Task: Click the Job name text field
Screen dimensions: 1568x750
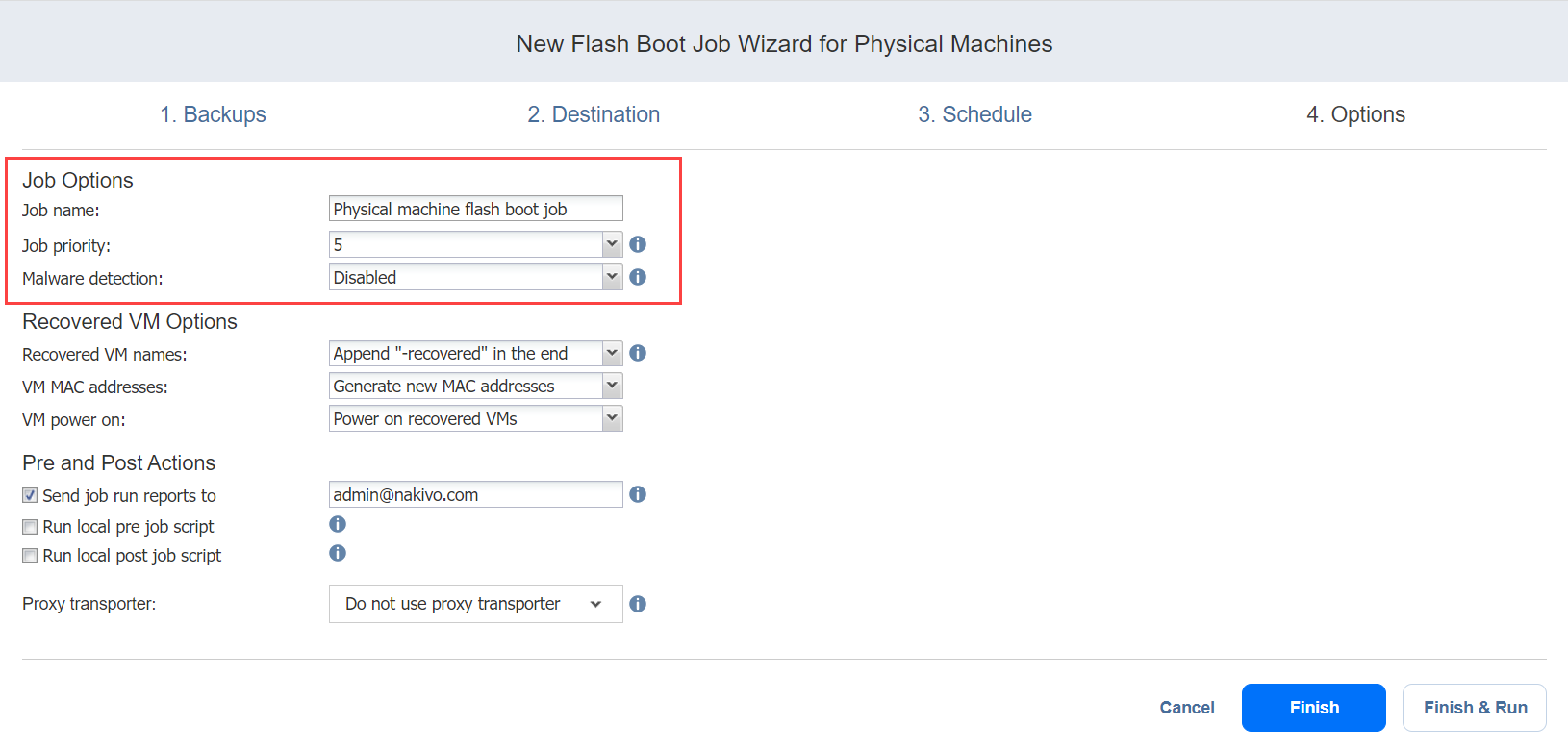Action: 475,210
